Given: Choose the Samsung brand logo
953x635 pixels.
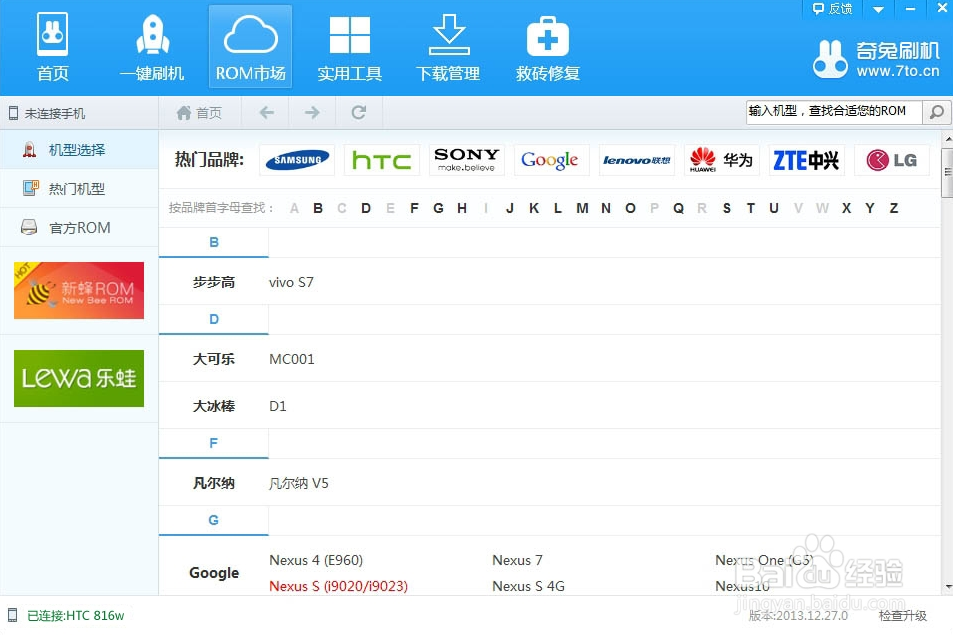Looking at the screenshot, I should (297, 160).
